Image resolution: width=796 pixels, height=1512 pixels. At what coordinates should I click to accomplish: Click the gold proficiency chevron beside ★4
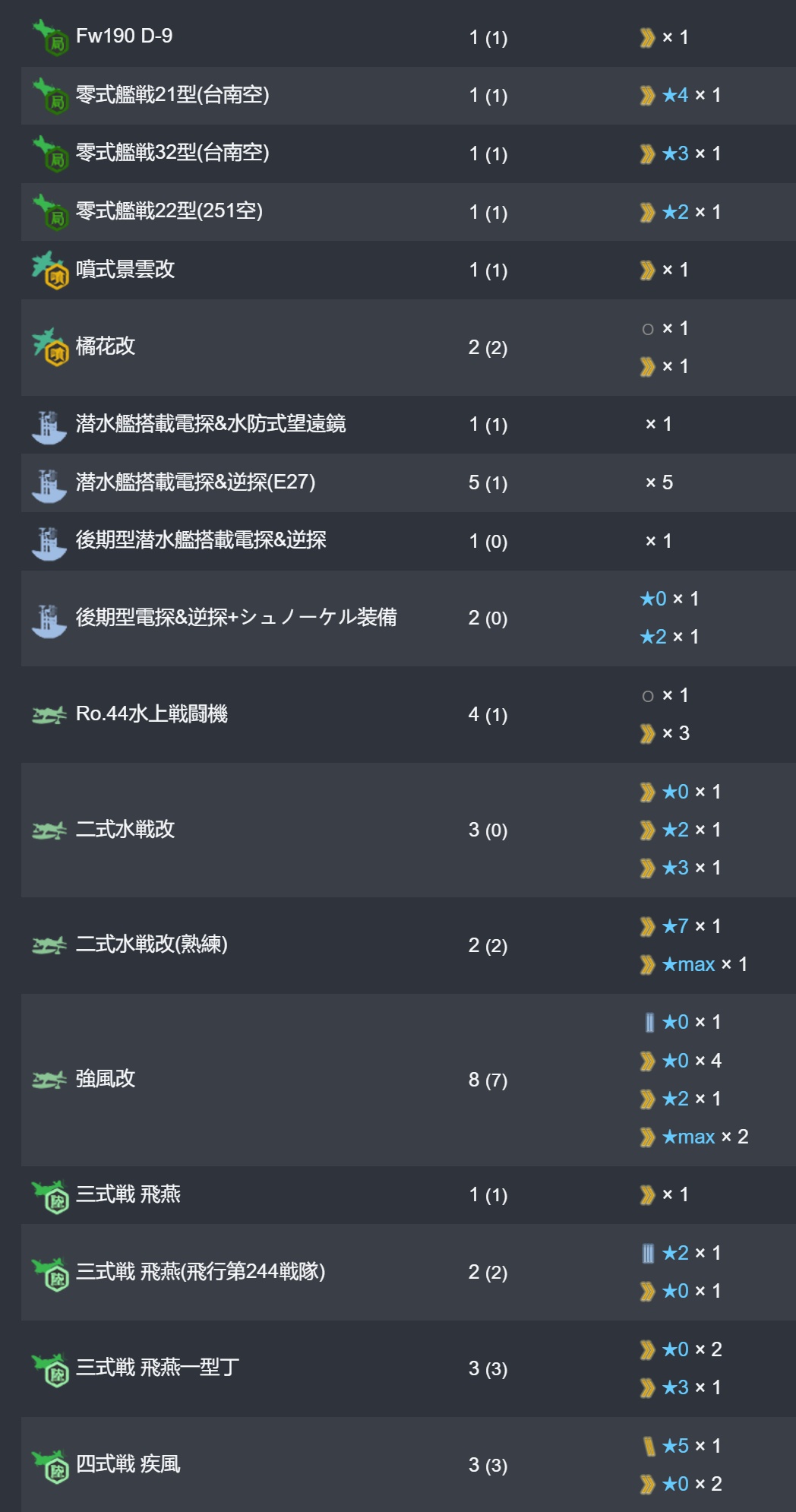click(647, 96)
